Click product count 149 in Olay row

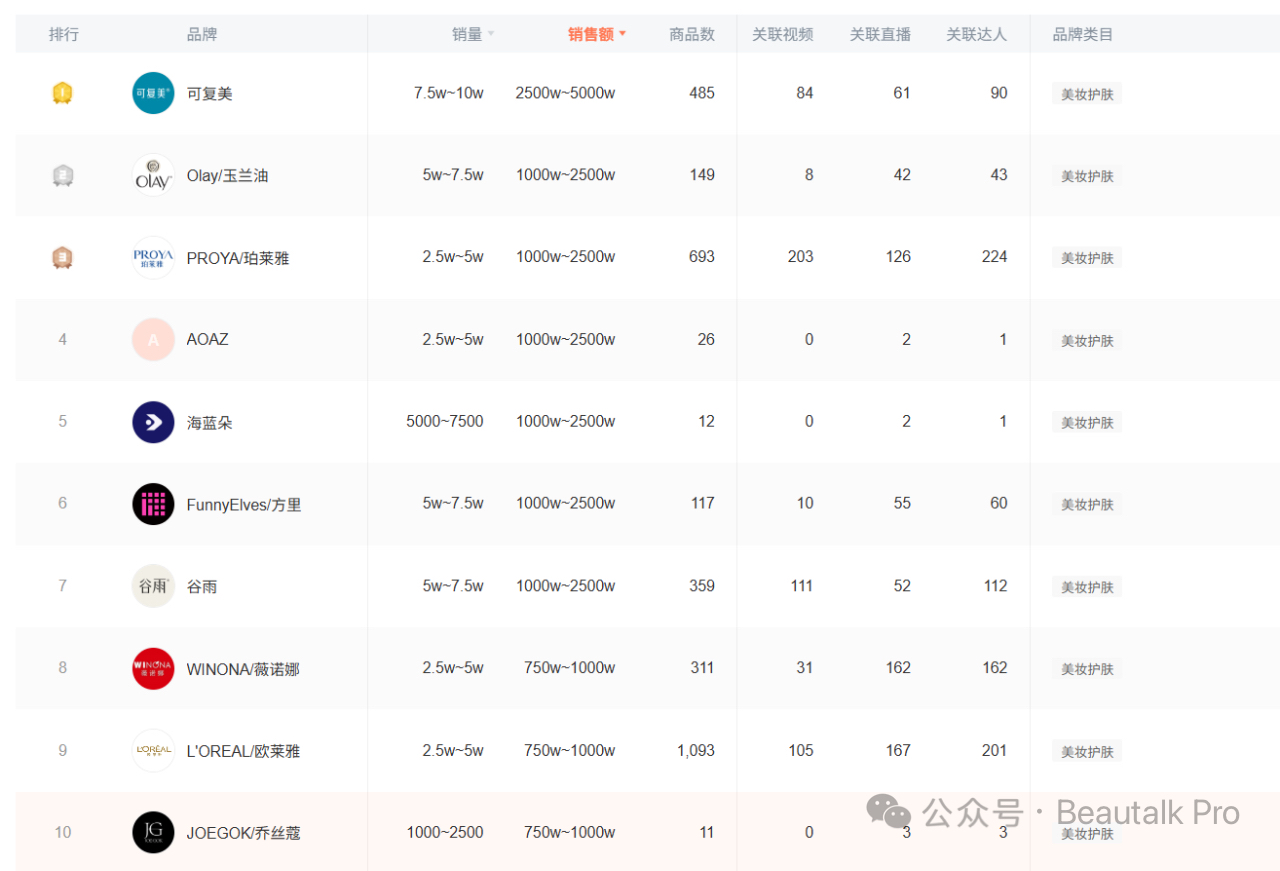[x=702, y=175]
